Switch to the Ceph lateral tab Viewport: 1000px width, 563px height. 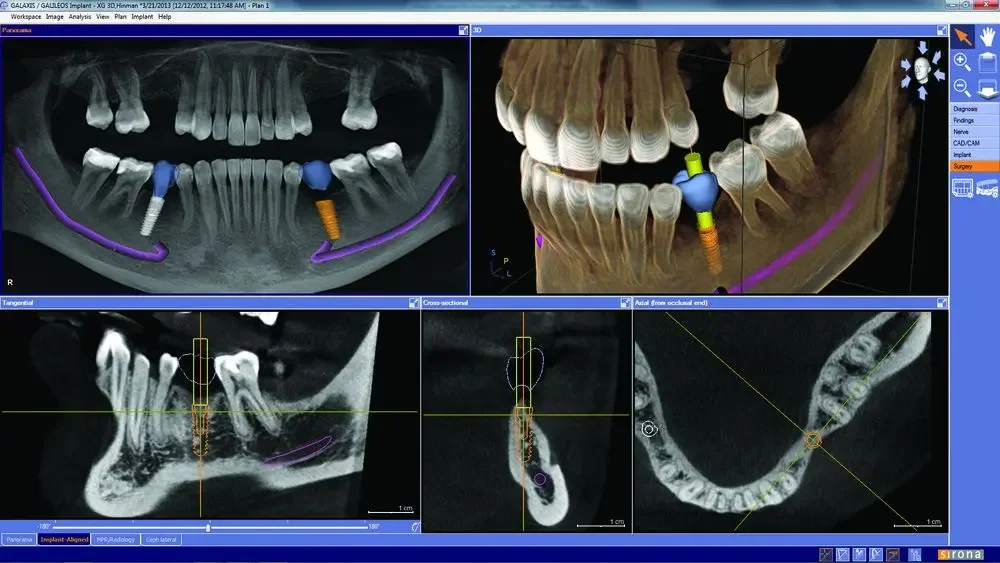(161, 539)
